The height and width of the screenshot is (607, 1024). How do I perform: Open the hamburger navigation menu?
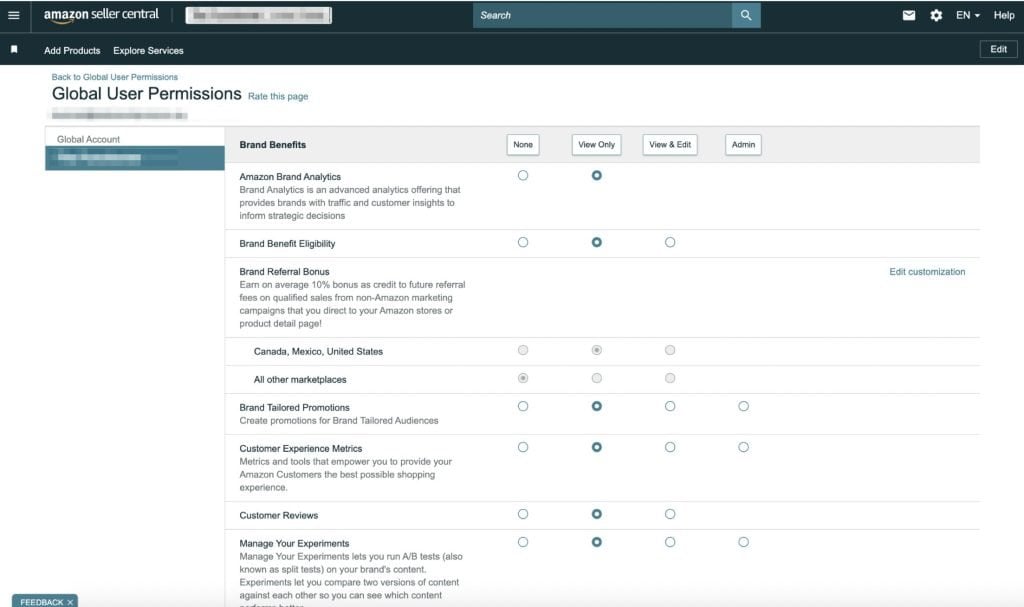click(14, 15)
